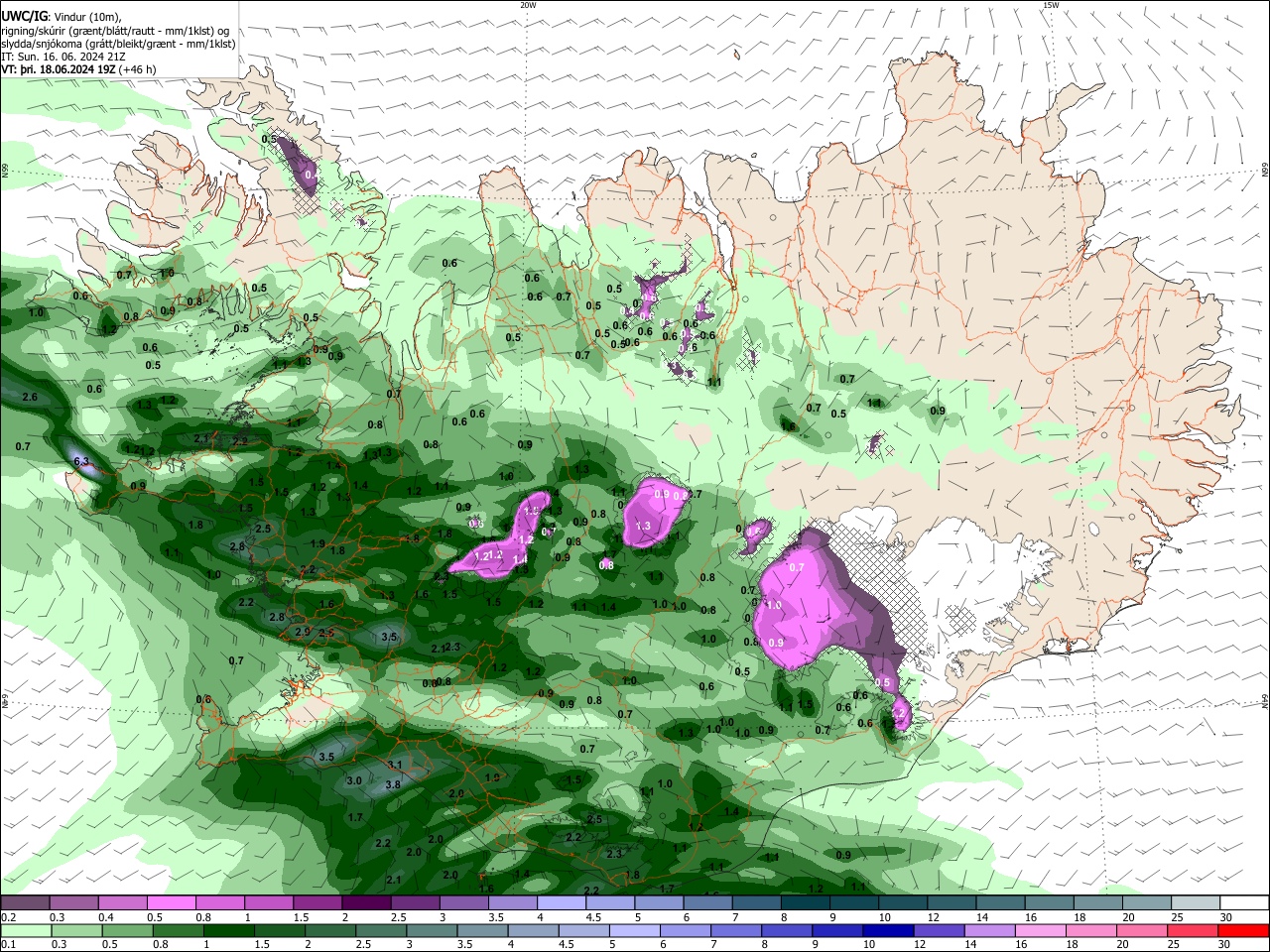Click the bright red 30+ rain legend swatch

(1244, 931)
